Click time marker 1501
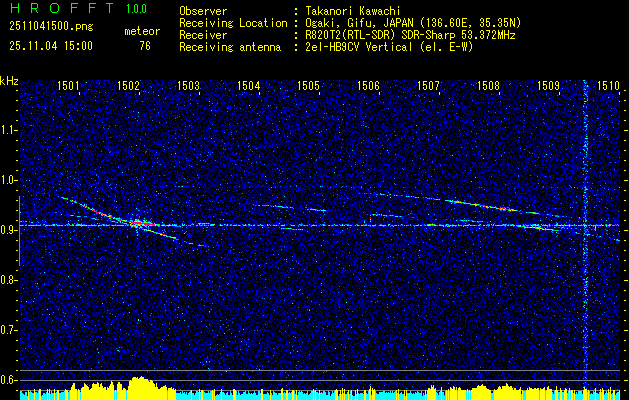The height and width of the screenshot is (400, 629). 68,85
